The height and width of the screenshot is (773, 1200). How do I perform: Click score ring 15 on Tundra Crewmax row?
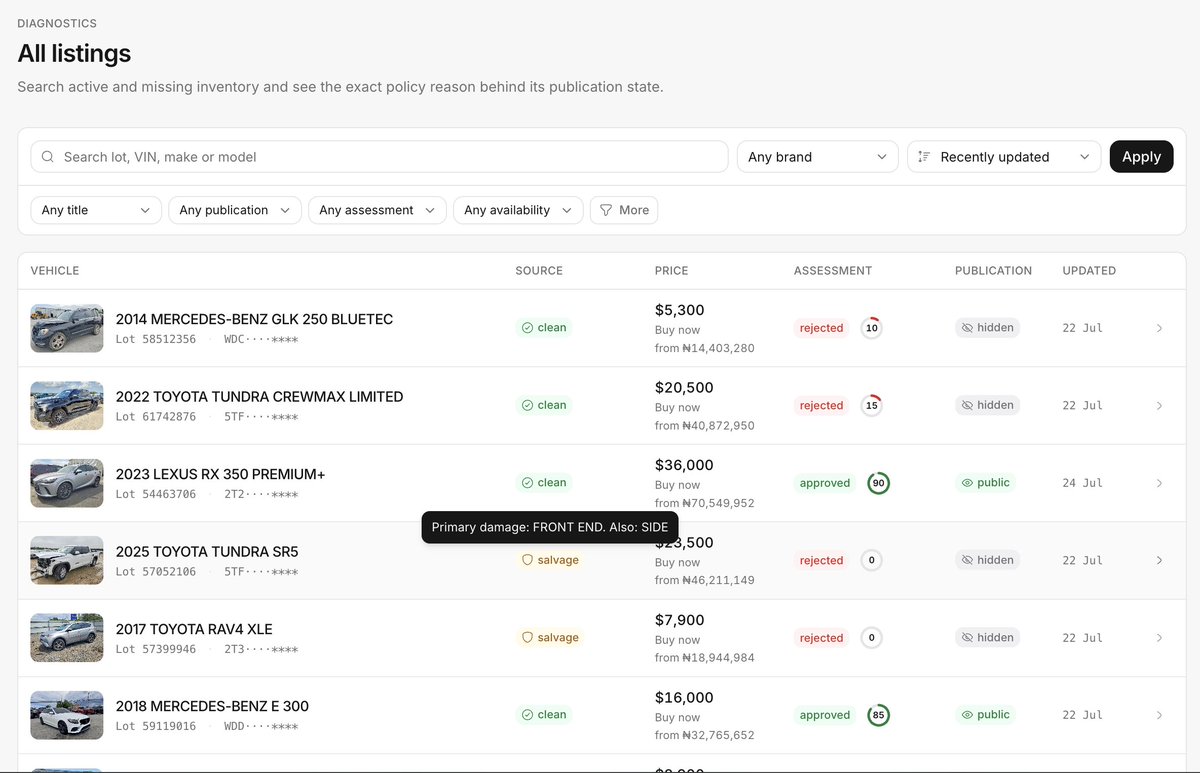(872, 405)
